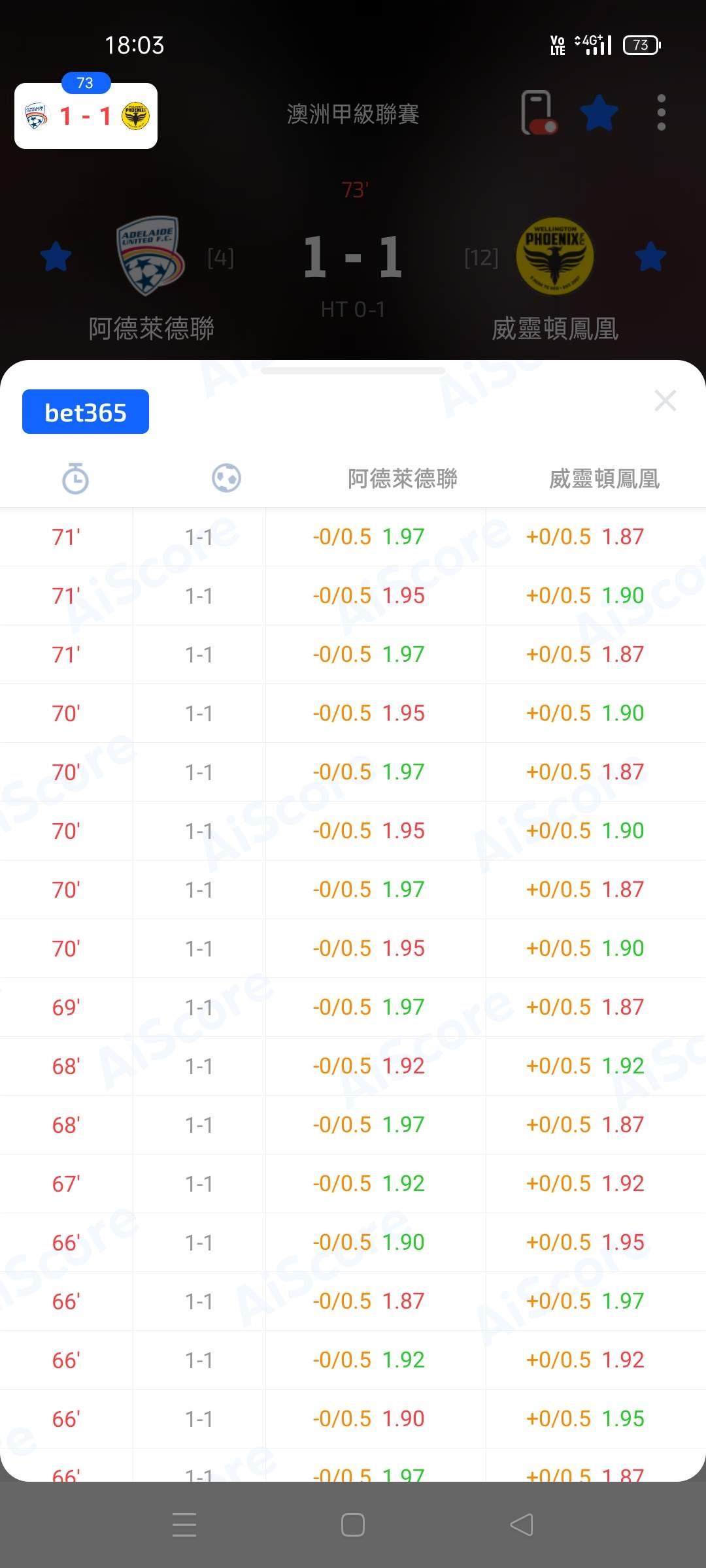Screen dimensions: 706x1568
Task: Tap the phone vibration alert icon
Action: click(538, 113)
